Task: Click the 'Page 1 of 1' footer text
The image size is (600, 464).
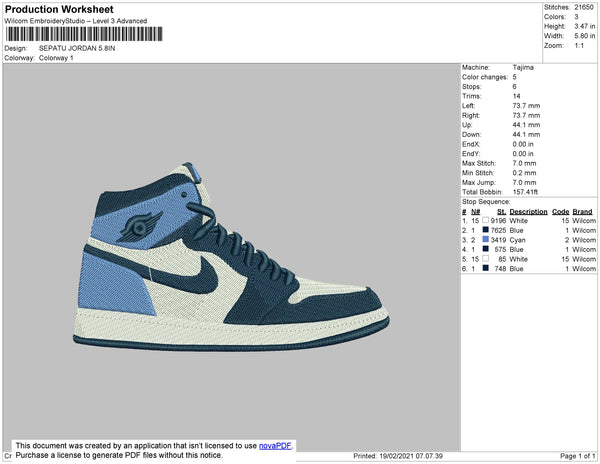Action: point(578,456)
